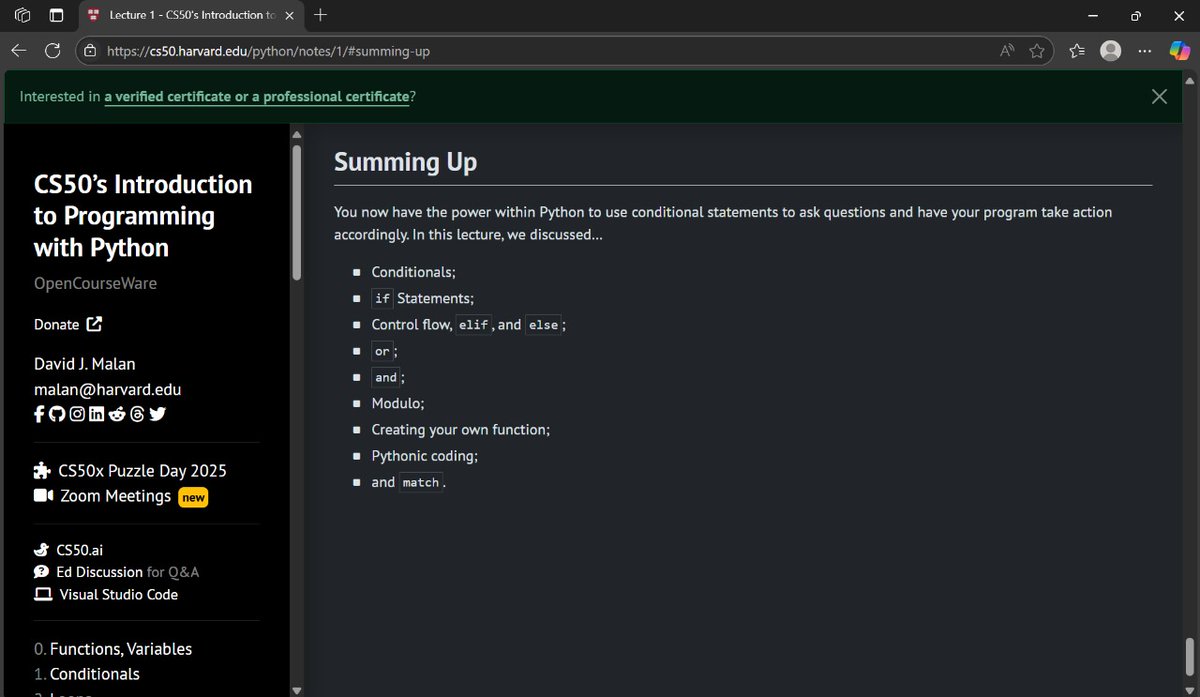The height and width of the screenshot is (697, 1200).
Task: Open the verified certificate or professional certificate link
Action: pos(257,96)
